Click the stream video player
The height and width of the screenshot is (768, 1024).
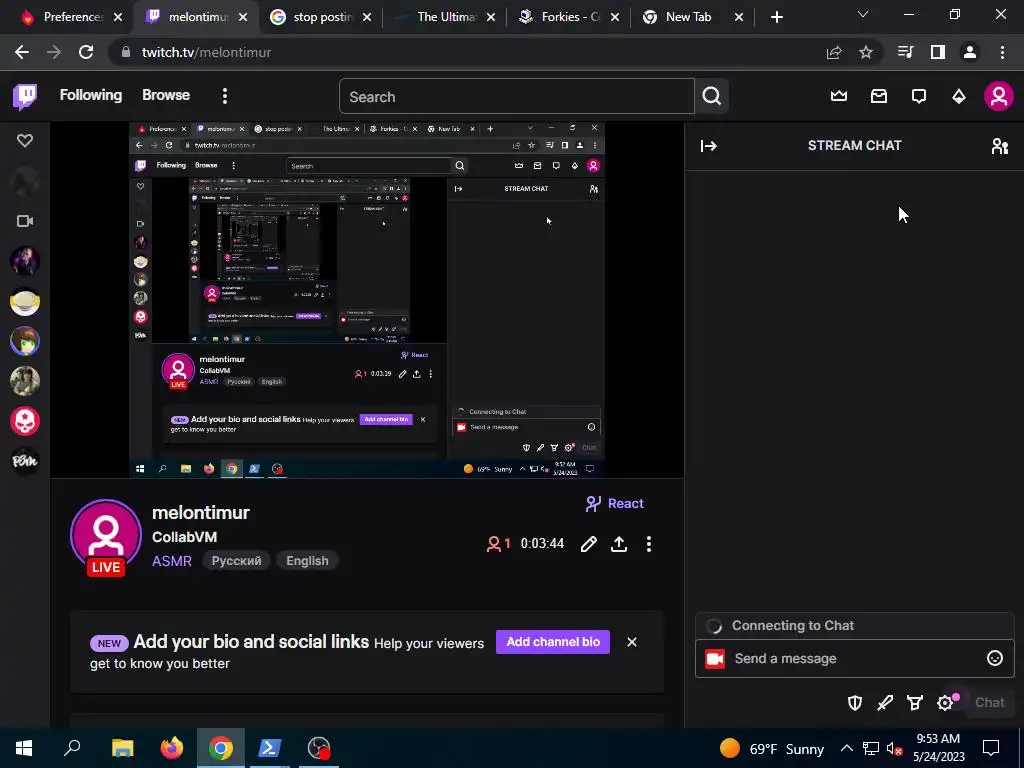[367, 300]
